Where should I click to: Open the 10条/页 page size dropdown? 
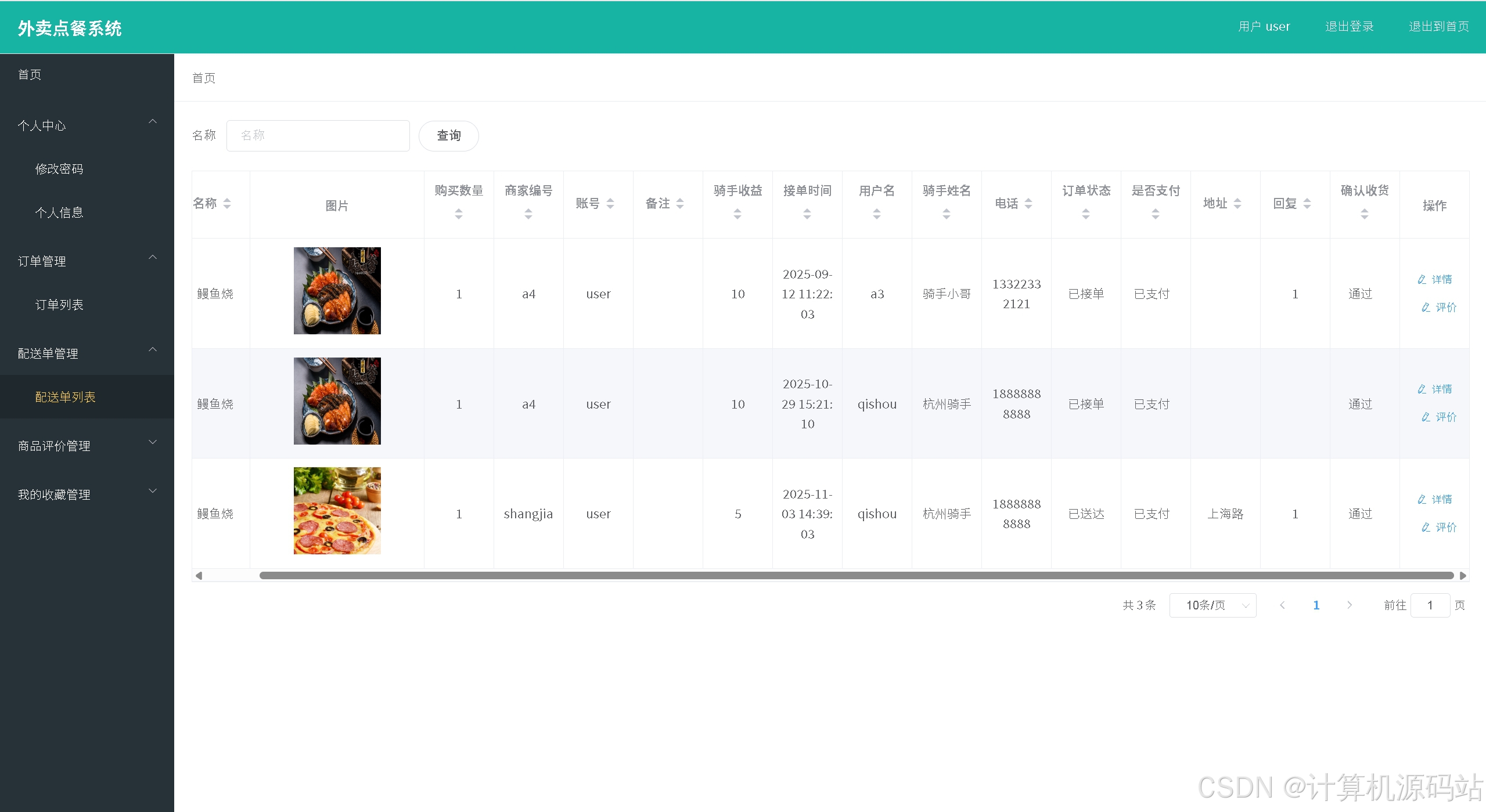tap(1213, 605)
